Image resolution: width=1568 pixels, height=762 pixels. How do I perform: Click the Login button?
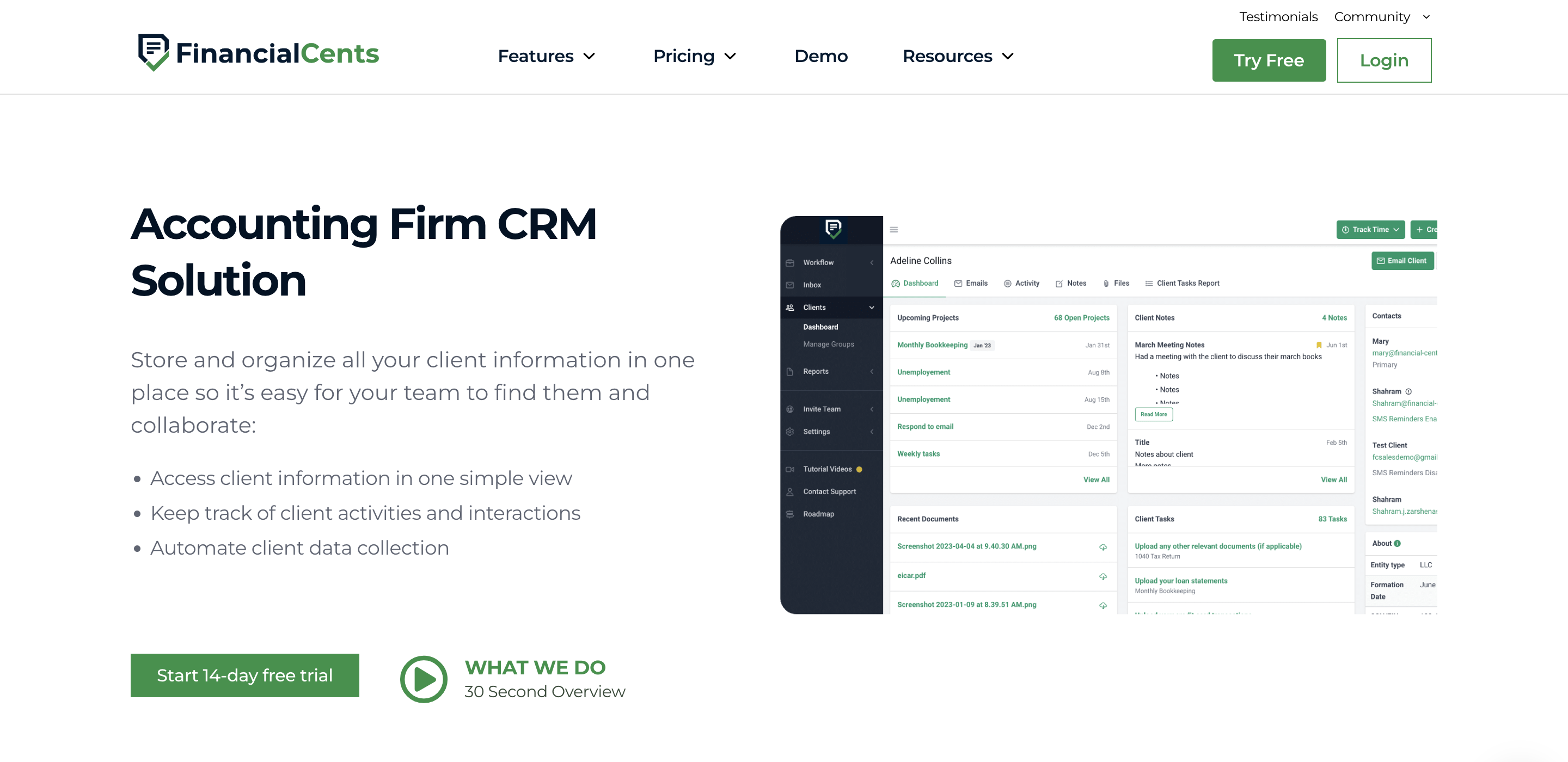point(1383,60)
